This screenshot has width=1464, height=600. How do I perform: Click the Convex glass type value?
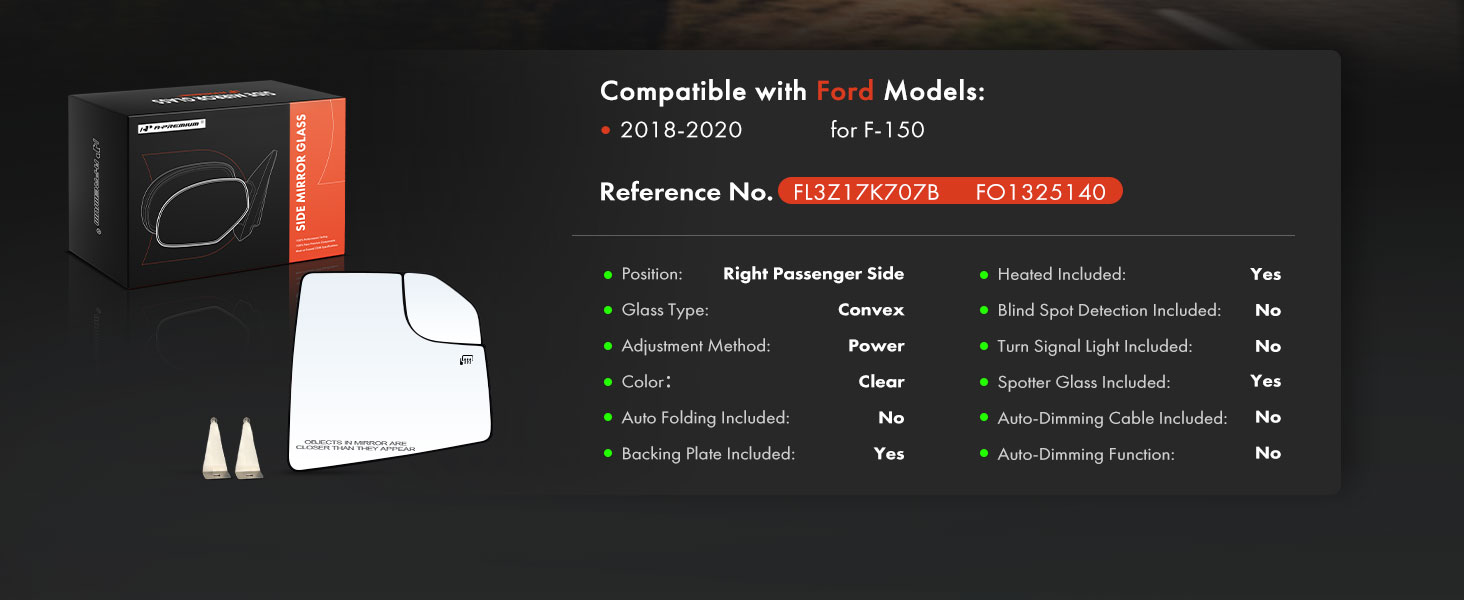[871, 310]
